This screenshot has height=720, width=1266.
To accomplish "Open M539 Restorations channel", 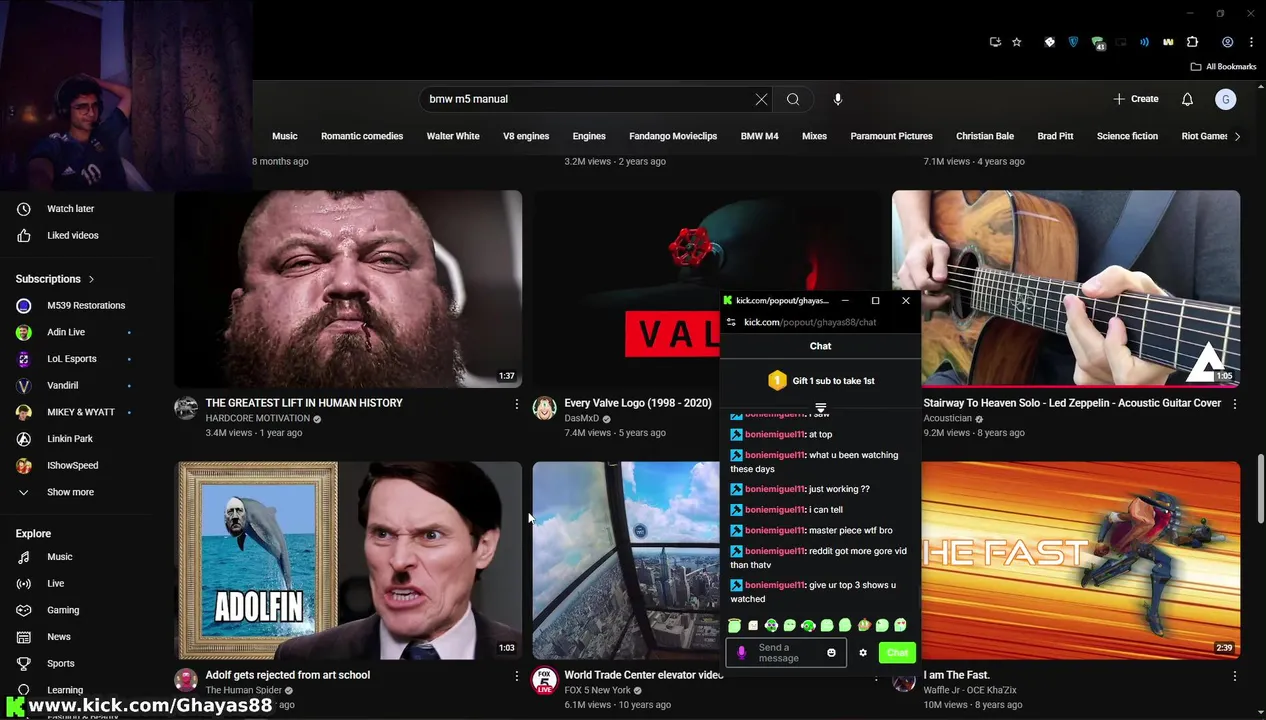I will point(85,306).
